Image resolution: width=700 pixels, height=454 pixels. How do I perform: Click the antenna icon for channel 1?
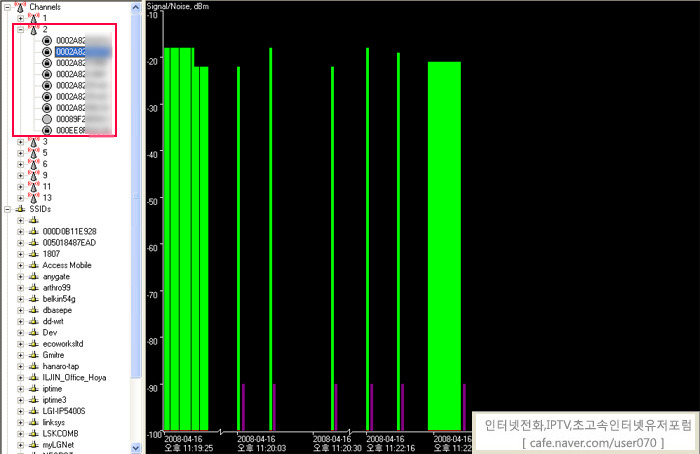coord(33,18)
